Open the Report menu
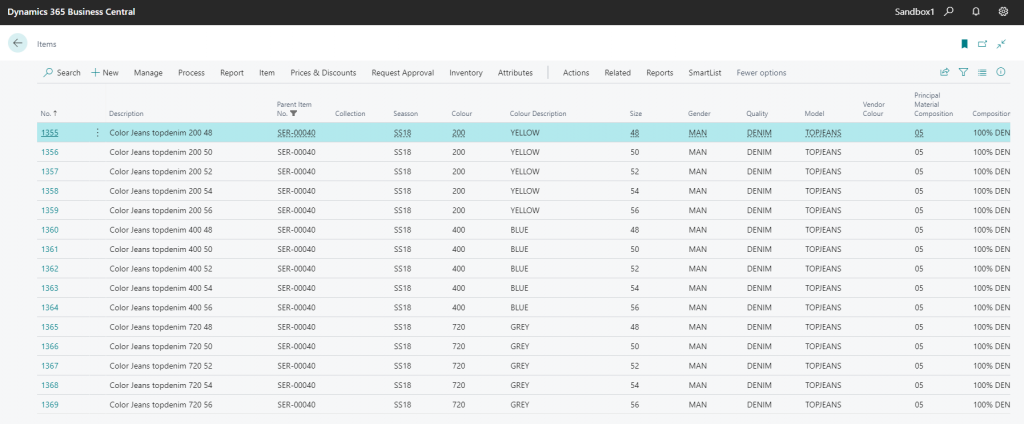 tap(232, 73)
